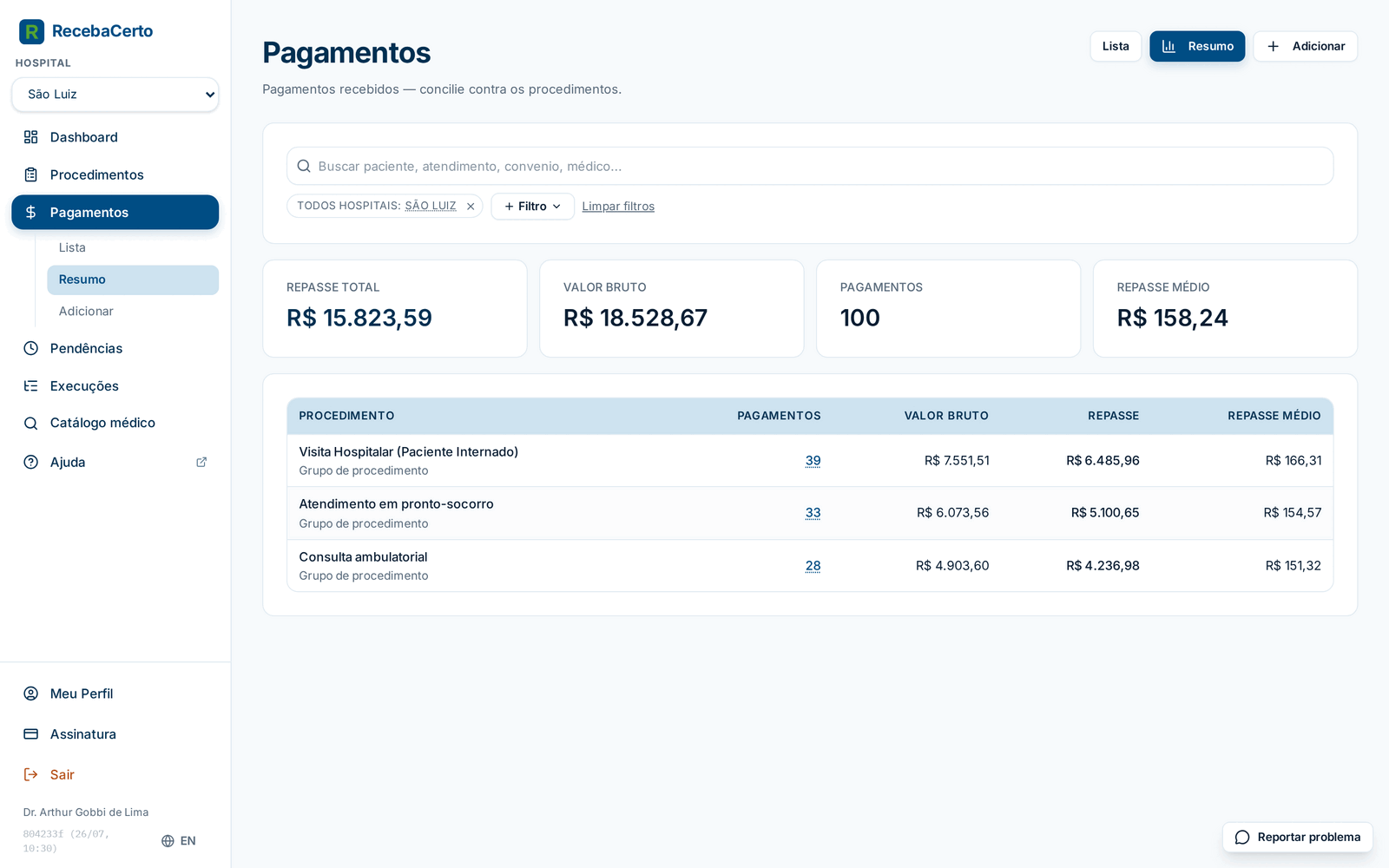Viewport: 1389px width, 868px height.
Task: Click the magnifier icon in search box
Action: 304,166
